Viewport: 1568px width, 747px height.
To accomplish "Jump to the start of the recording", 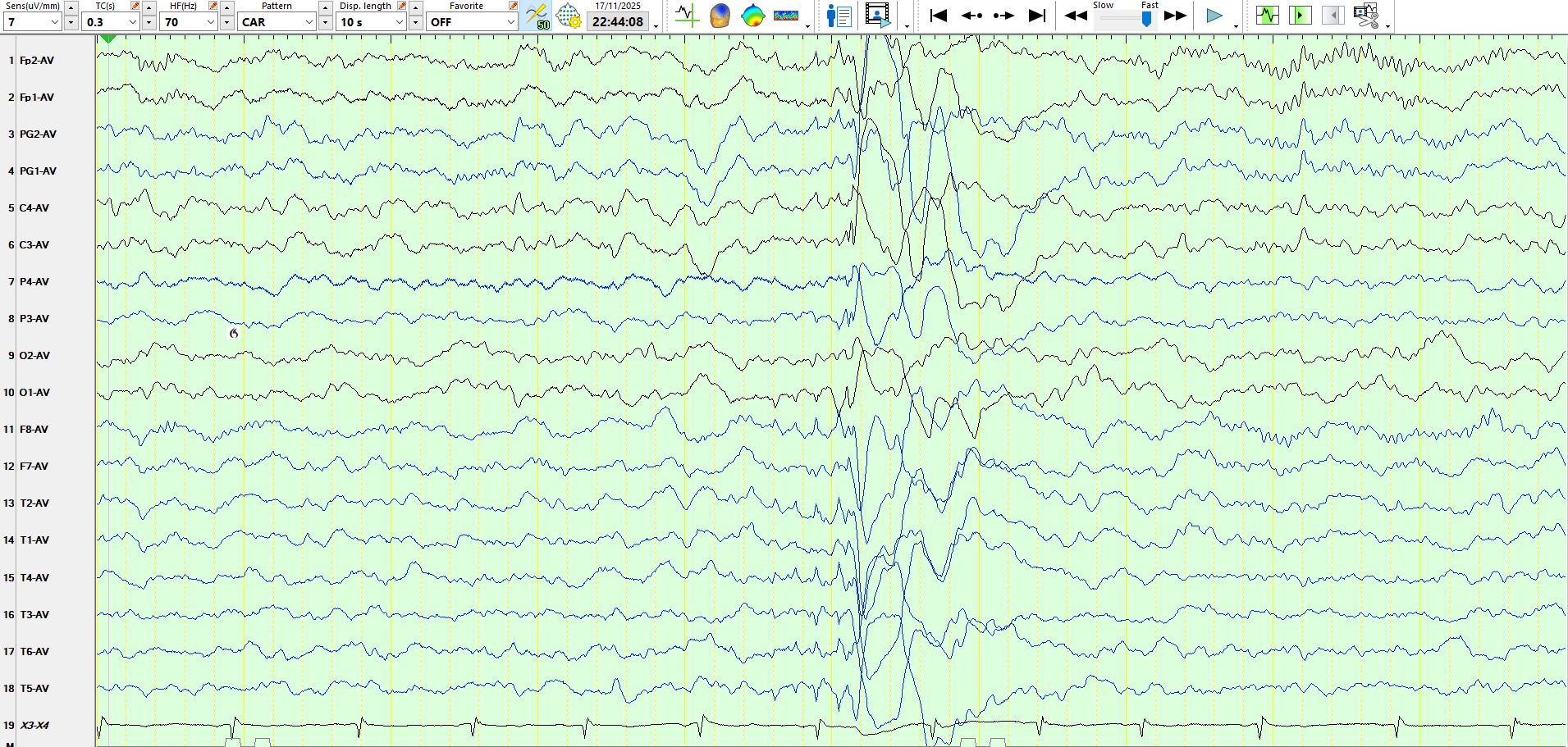I will 938,16.
